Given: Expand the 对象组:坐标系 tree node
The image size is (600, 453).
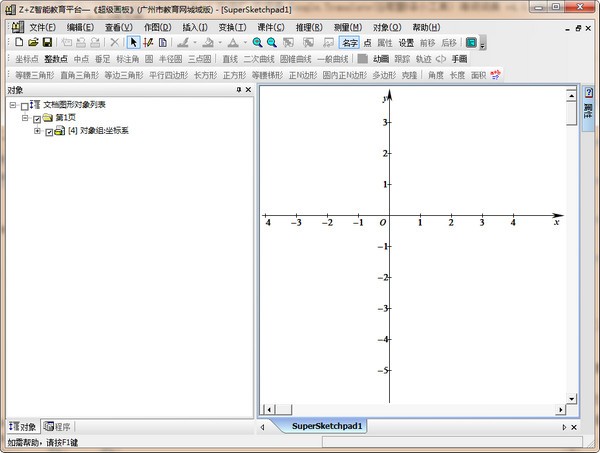Looking at the screenshot, I should [37, 131].
